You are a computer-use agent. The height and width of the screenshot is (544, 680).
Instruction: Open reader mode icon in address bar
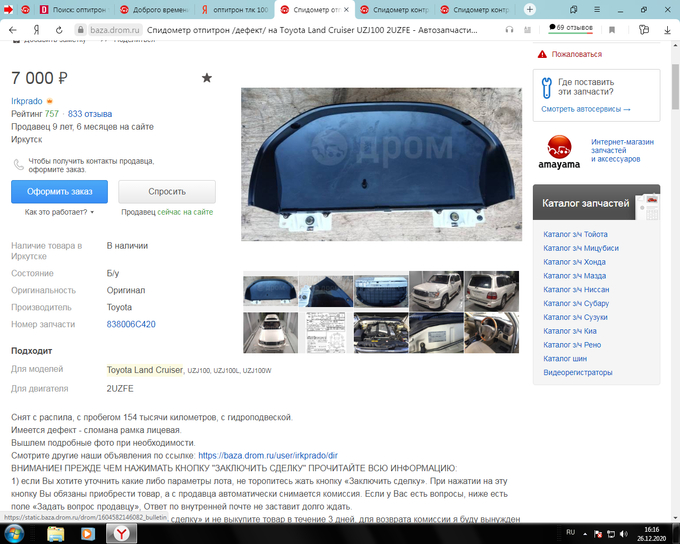527,29
